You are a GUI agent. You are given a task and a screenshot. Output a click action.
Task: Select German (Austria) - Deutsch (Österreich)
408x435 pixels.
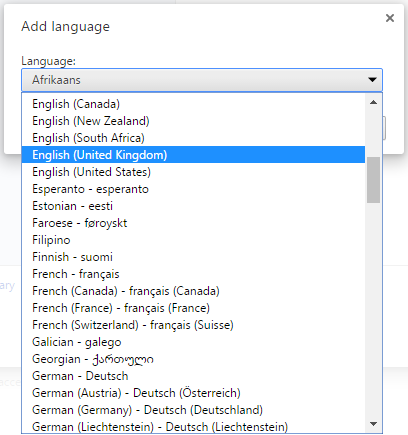click(193, 393)
